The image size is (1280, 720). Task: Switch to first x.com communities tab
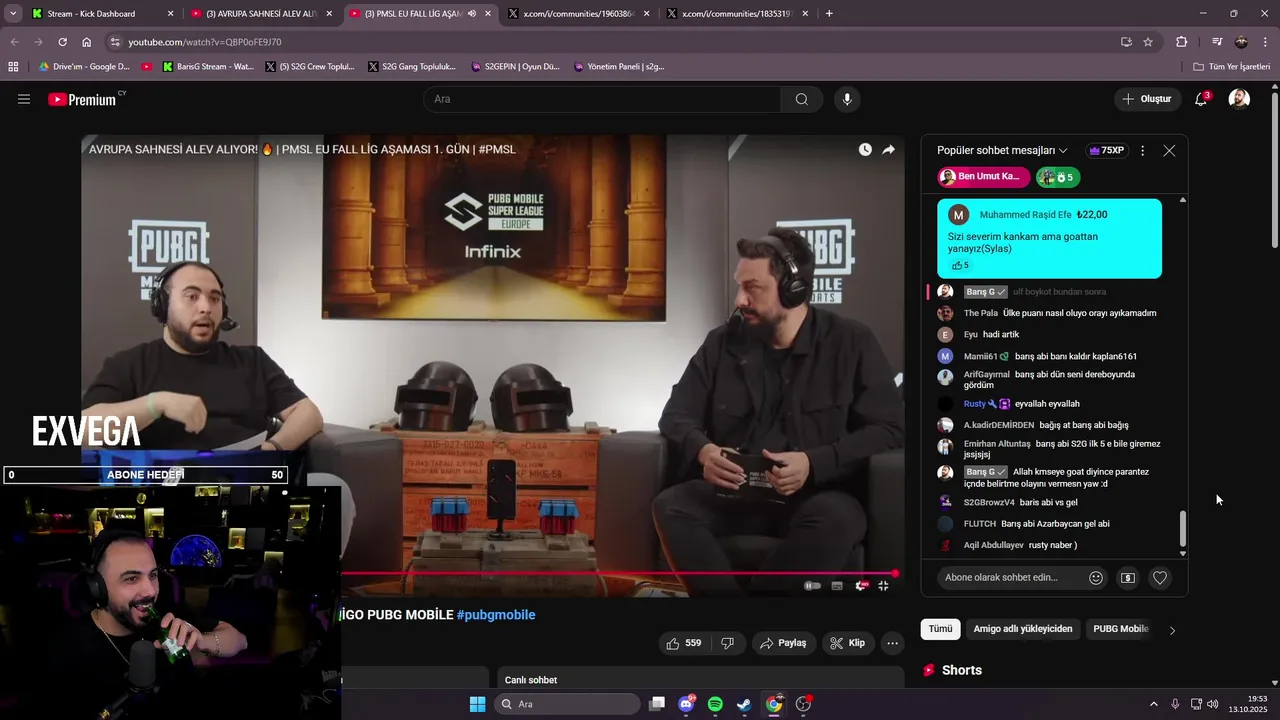(x=578, y=14)
